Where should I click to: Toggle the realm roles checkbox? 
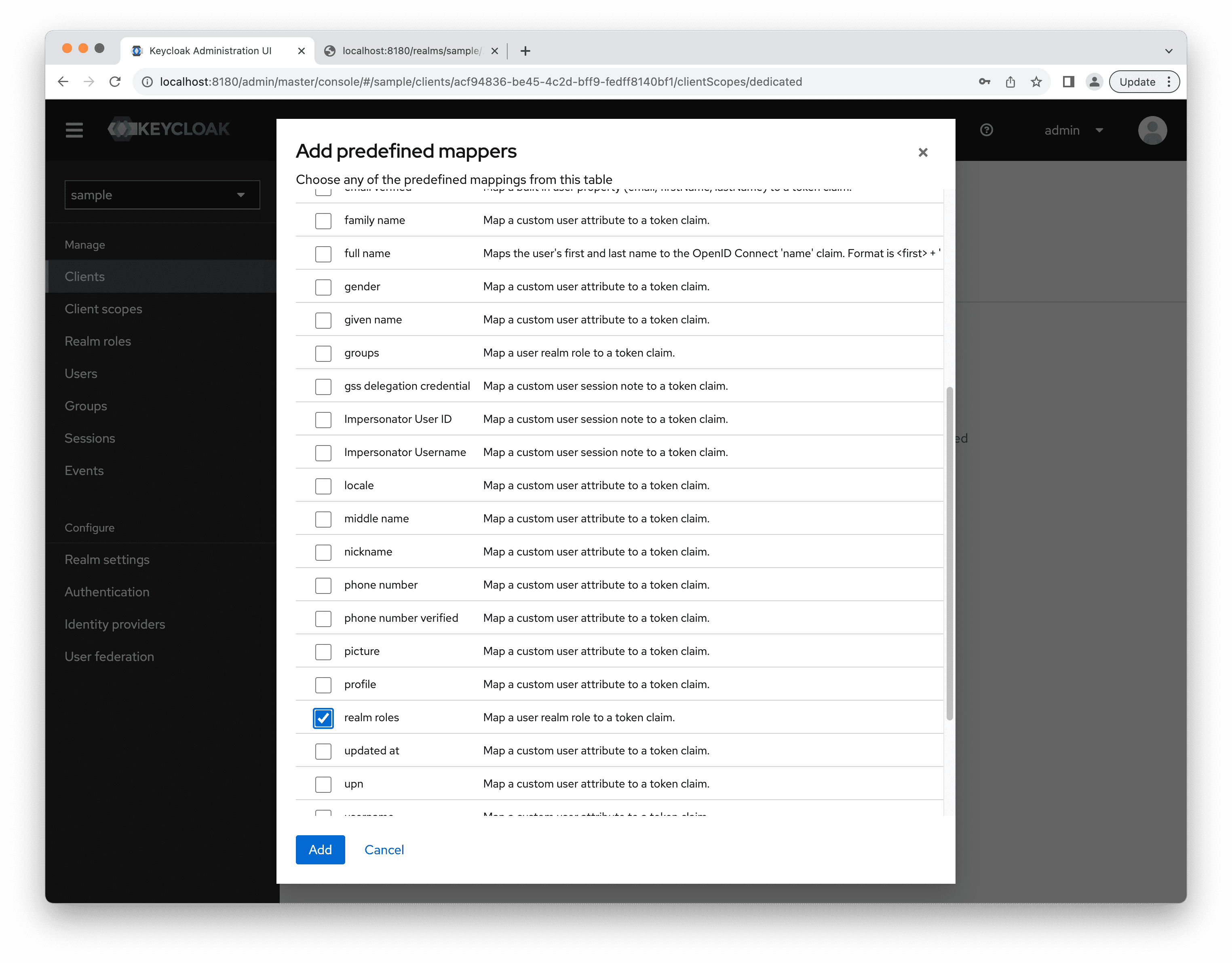click(x=323, y=717)
